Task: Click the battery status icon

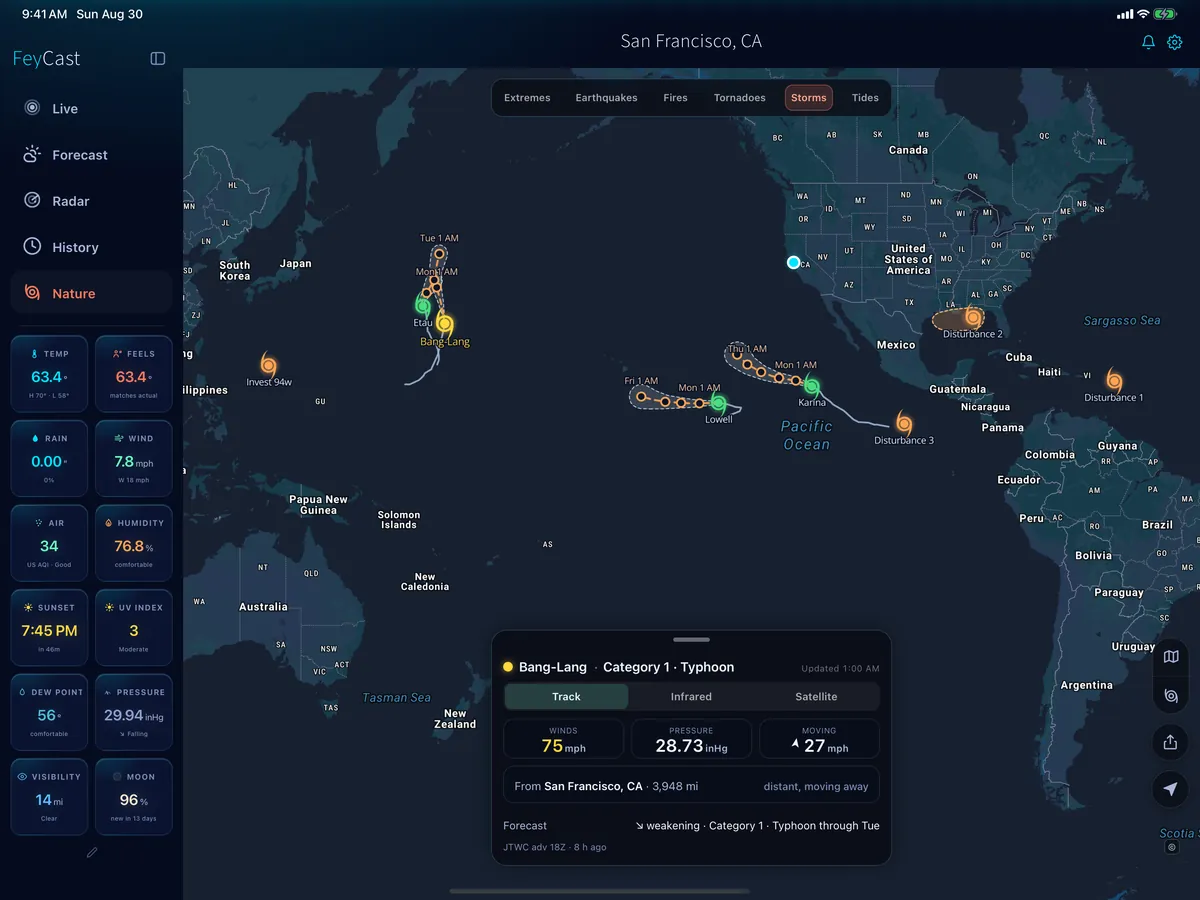Action: coord(1165,14)
